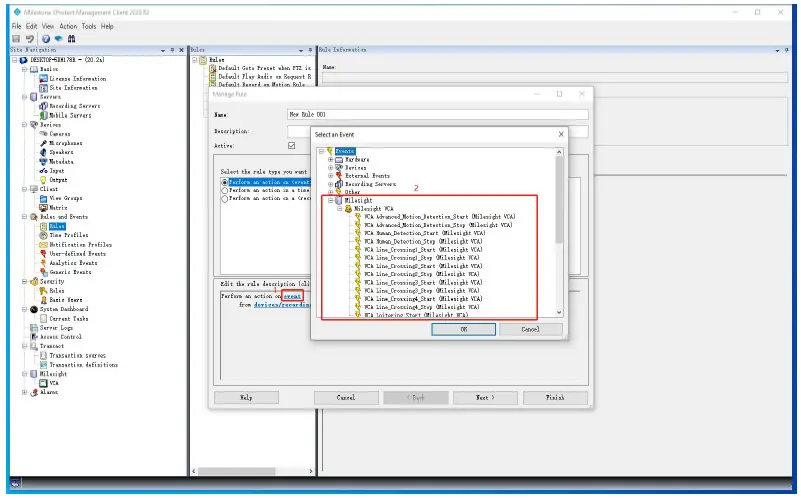Expand Hardware node in Select an Event
This screenshot has height=499, width=801.
[331, 159]
